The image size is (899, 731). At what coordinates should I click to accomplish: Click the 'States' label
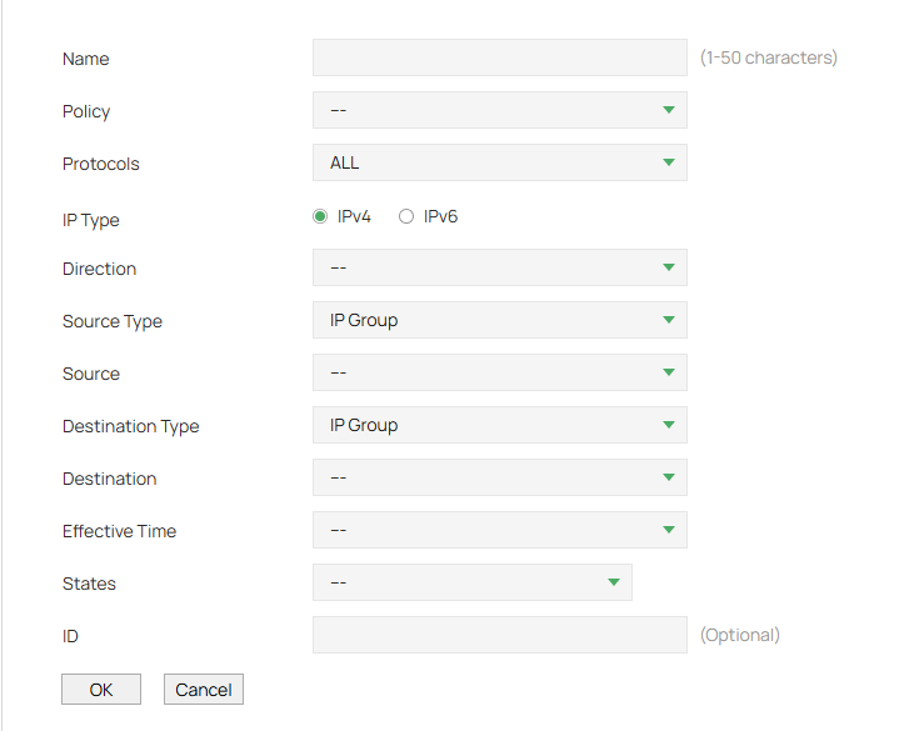(89, 584)
